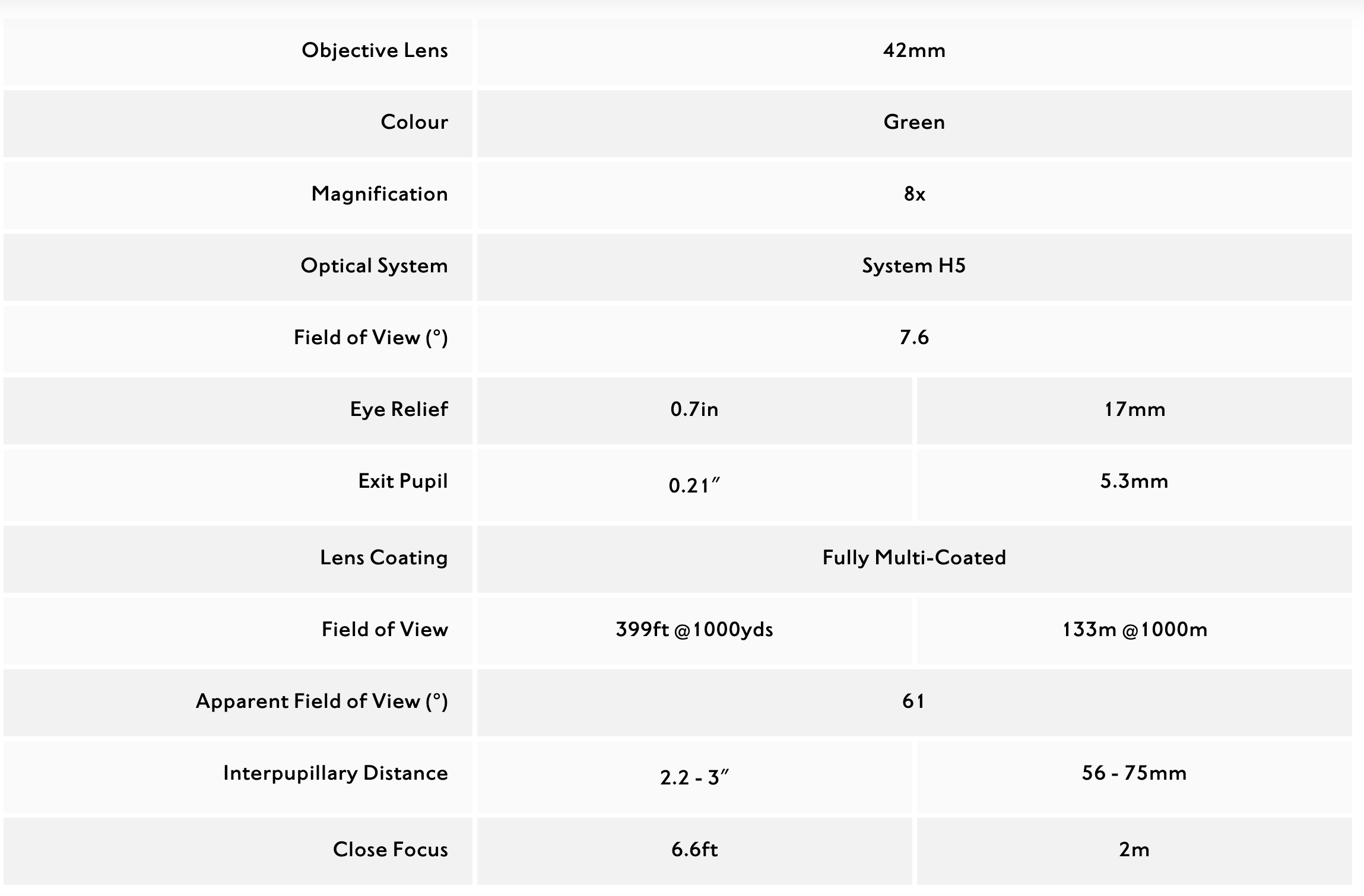Select the System H5 value cell
The width and height of the screenshot is (1364, 896).
(x=914, y=266)
